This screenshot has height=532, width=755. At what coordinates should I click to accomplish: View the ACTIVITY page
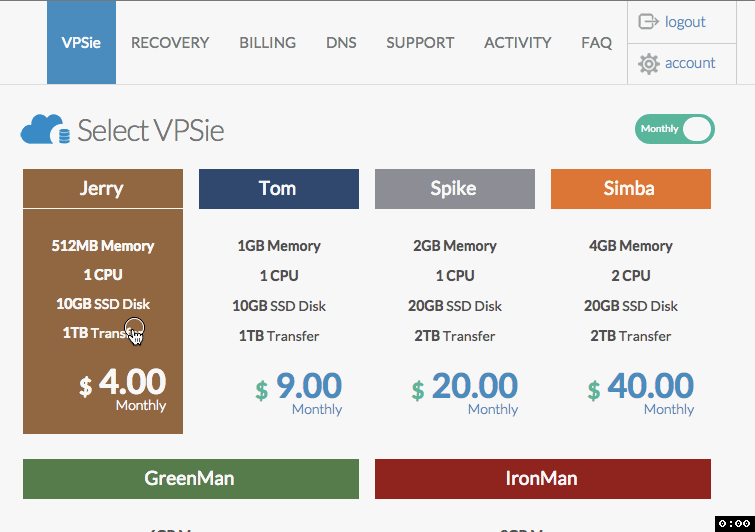pyautogui.click(x=518, y=43)
